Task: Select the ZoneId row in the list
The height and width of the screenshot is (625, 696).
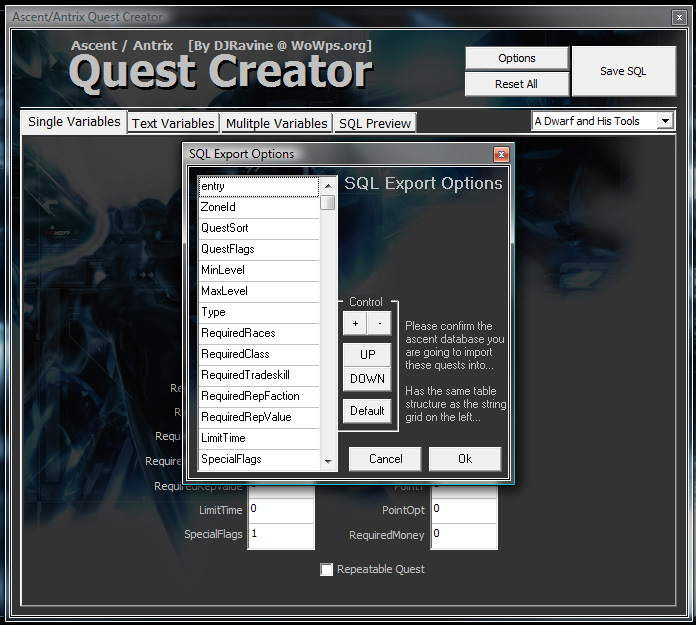Action: (259, 207)
